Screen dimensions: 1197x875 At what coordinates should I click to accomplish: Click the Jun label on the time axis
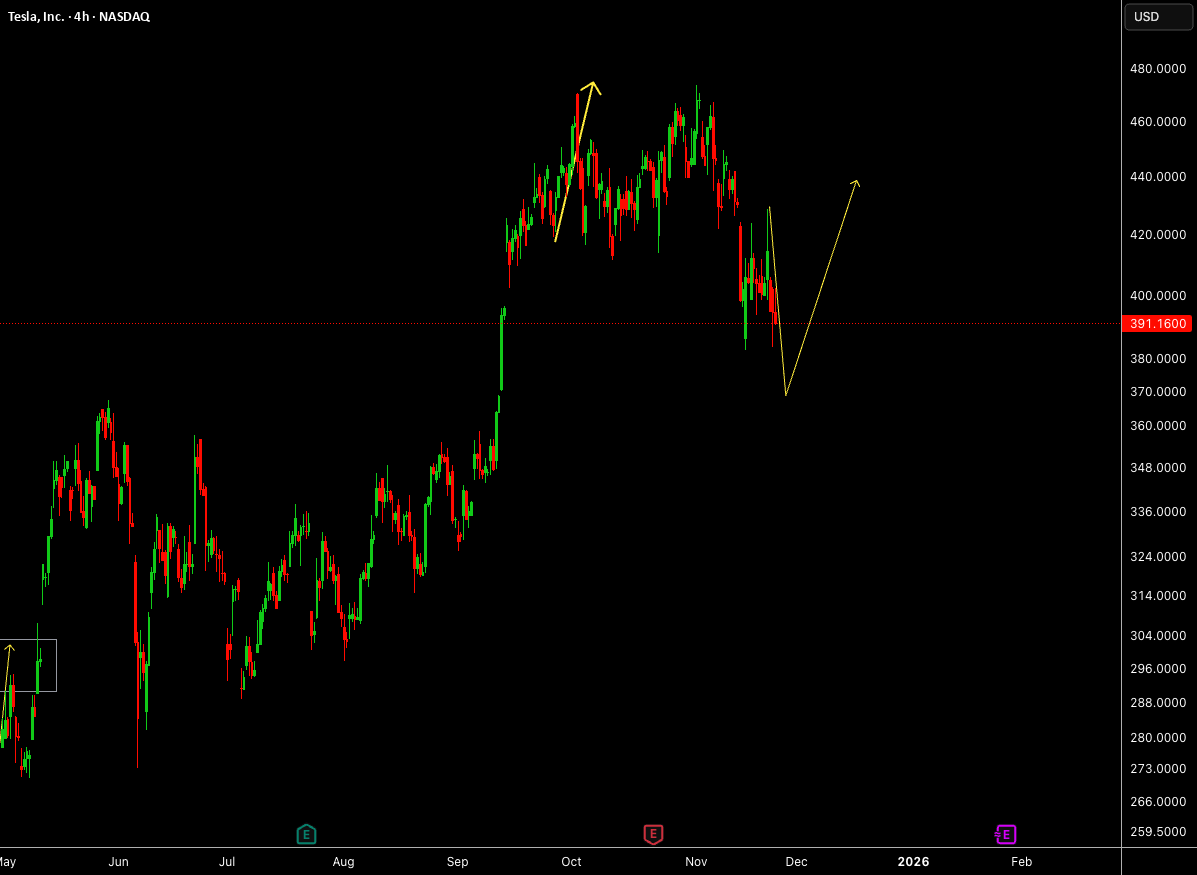(x=118, y=861)
